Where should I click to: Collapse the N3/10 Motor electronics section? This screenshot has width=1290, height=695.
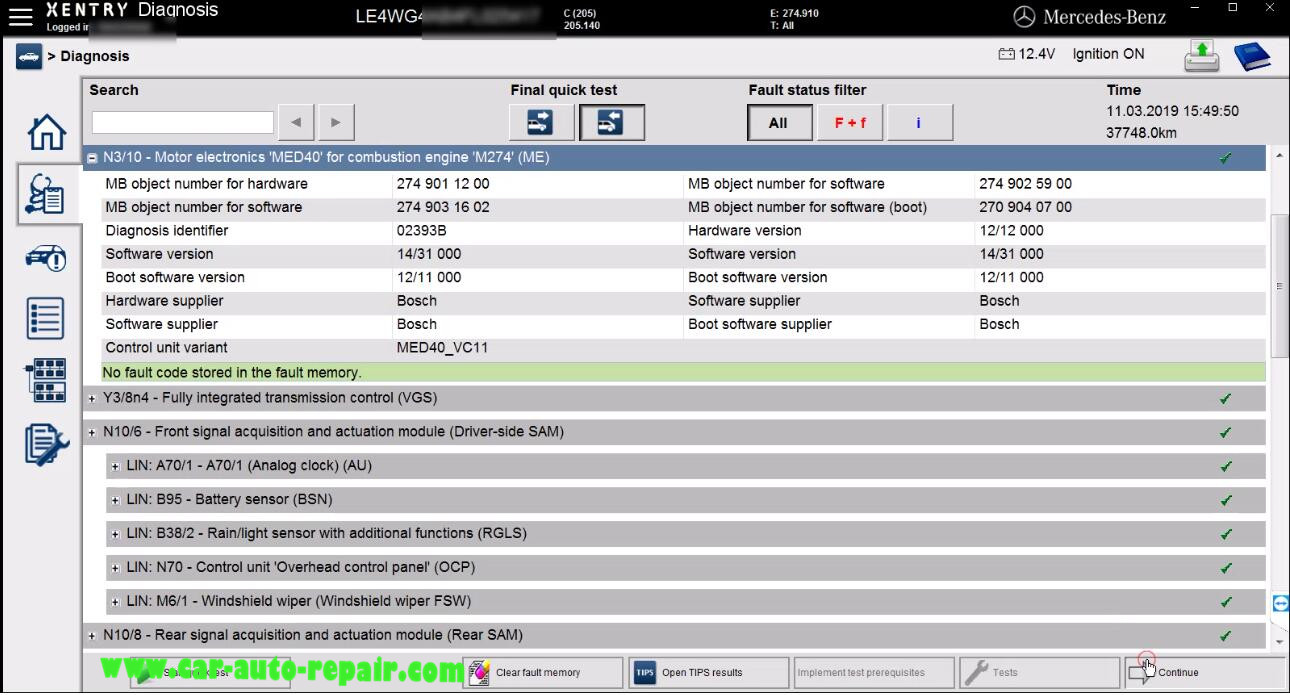point(92,158)
